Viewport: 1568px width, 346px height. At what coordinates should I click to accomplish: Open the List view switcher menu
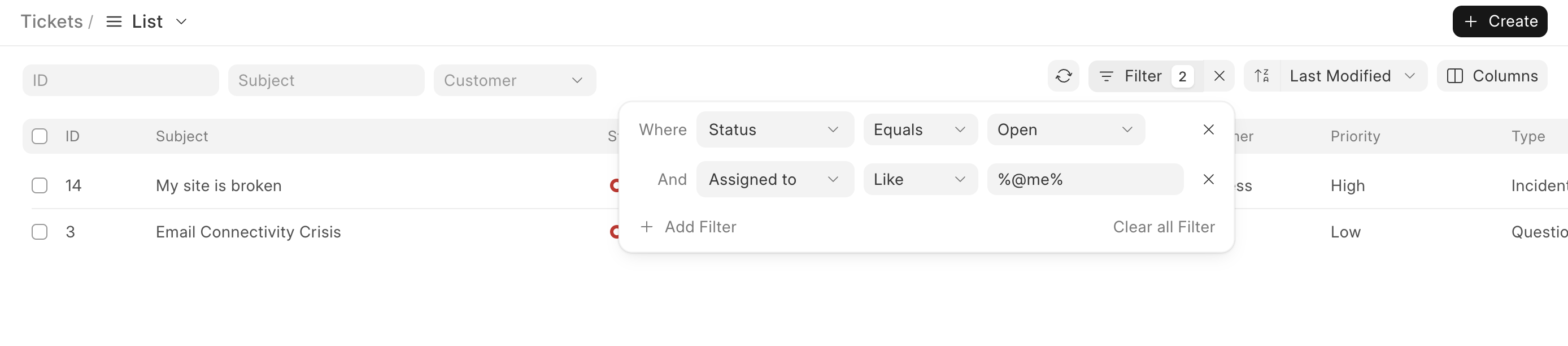tap(181, 21)
